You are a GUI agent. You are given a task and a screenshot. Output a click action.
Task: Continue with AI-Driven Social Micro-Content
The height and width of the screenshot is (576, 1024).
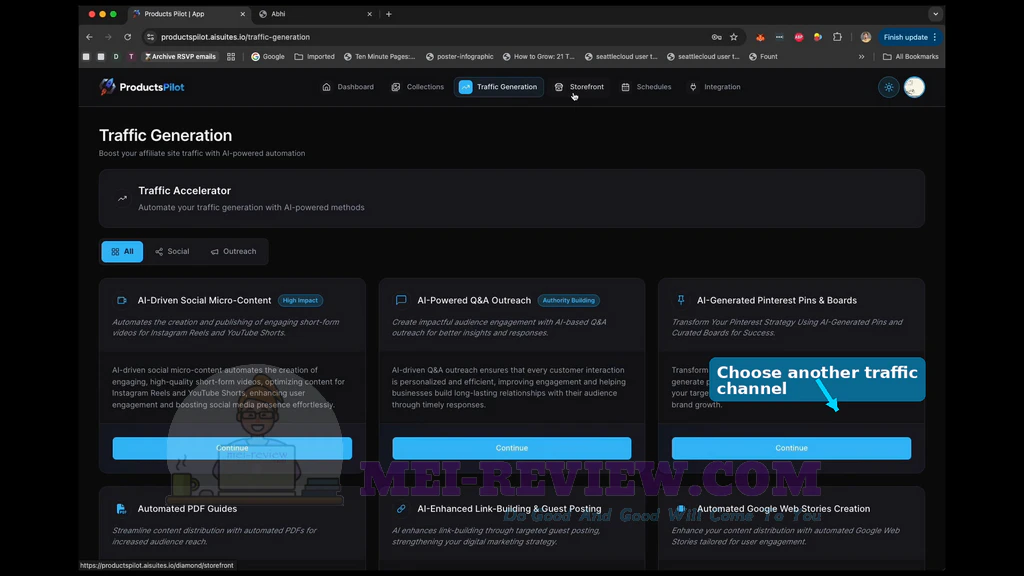tap(232, 448)
